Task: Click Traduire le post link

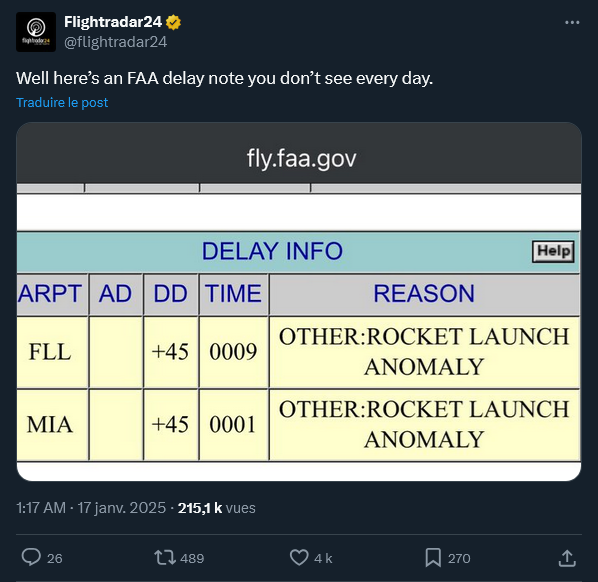Action: pyautogui.click(x=62, y=103)
